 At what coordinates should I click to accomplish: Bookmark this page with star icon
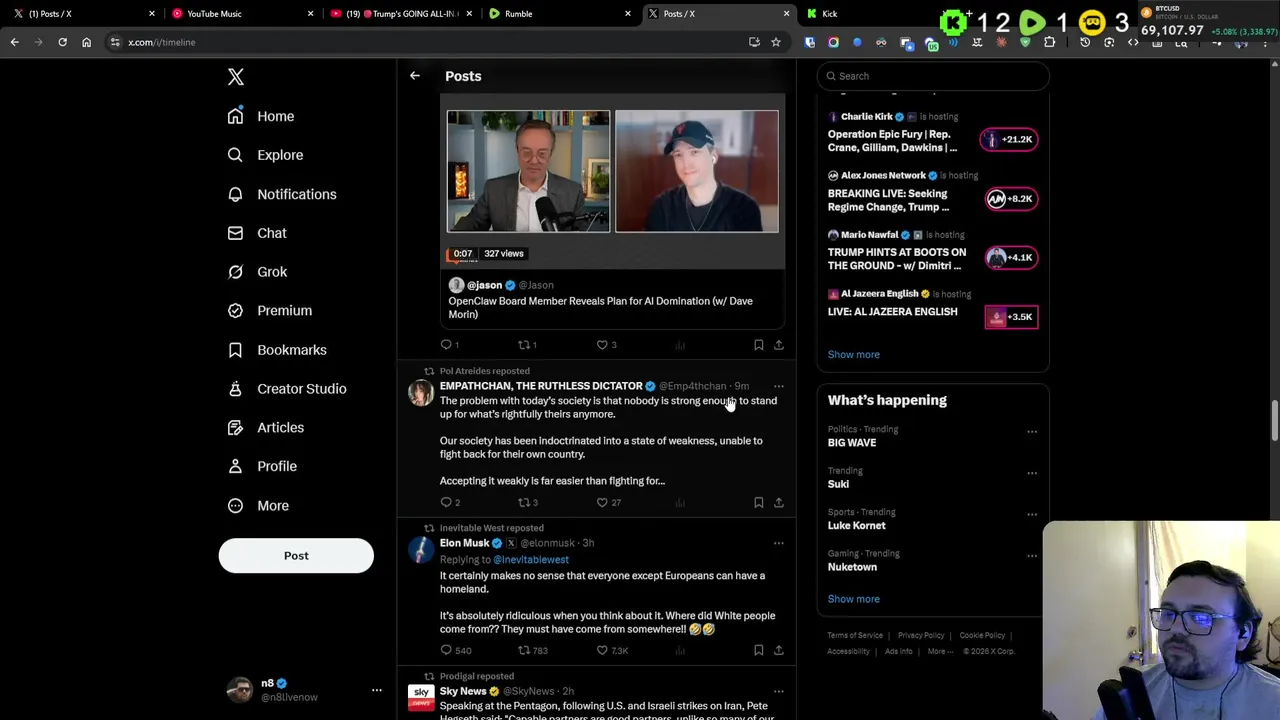point(775,42)
